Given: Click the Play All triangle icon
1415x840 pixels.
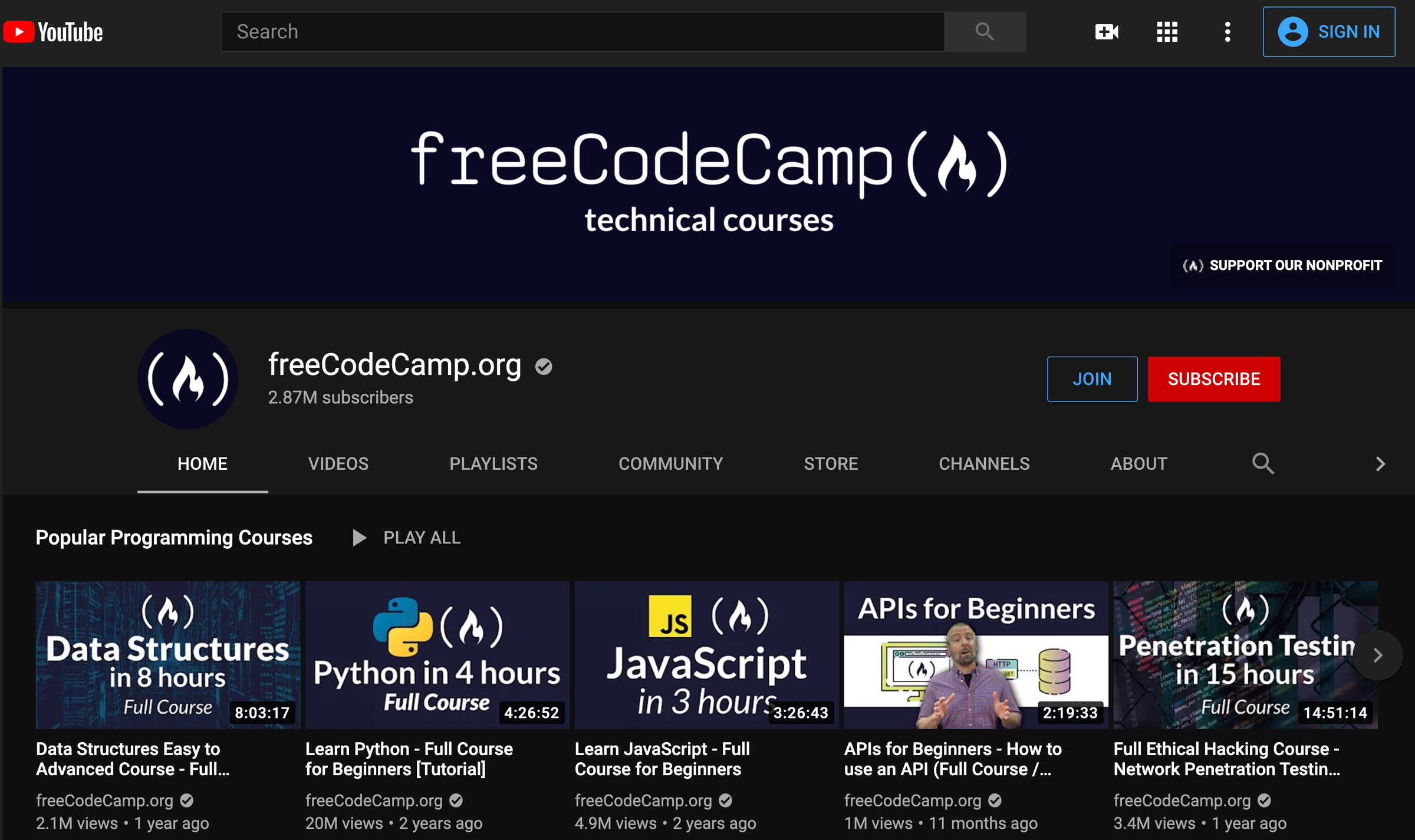Looking at the screenshot, I should tap(358, 538).
